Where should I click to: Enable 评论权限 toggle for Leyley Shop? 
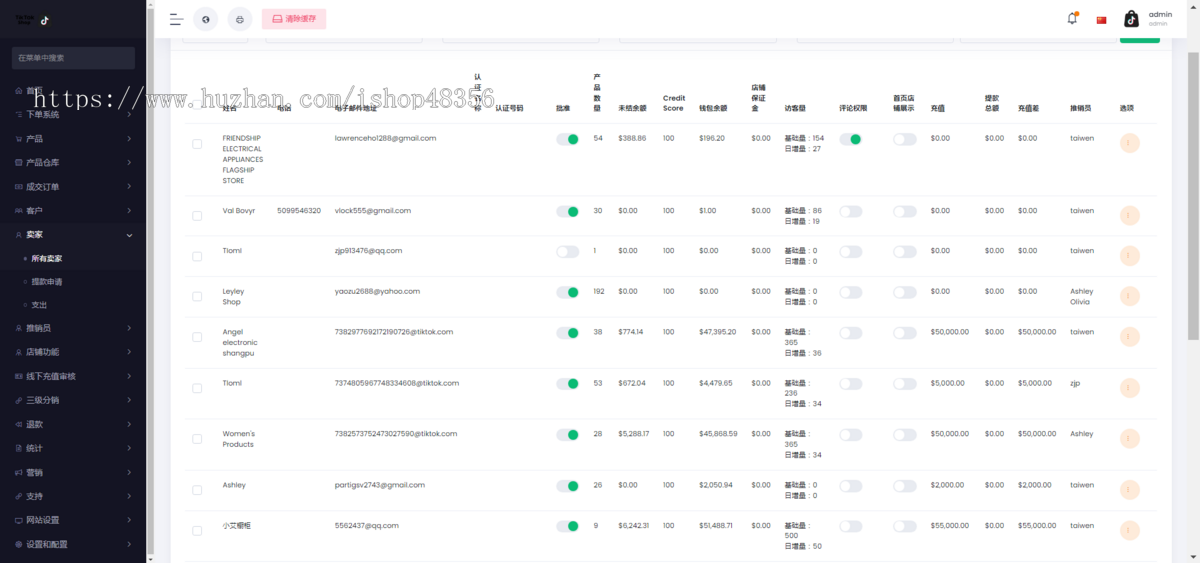point(850,292)
